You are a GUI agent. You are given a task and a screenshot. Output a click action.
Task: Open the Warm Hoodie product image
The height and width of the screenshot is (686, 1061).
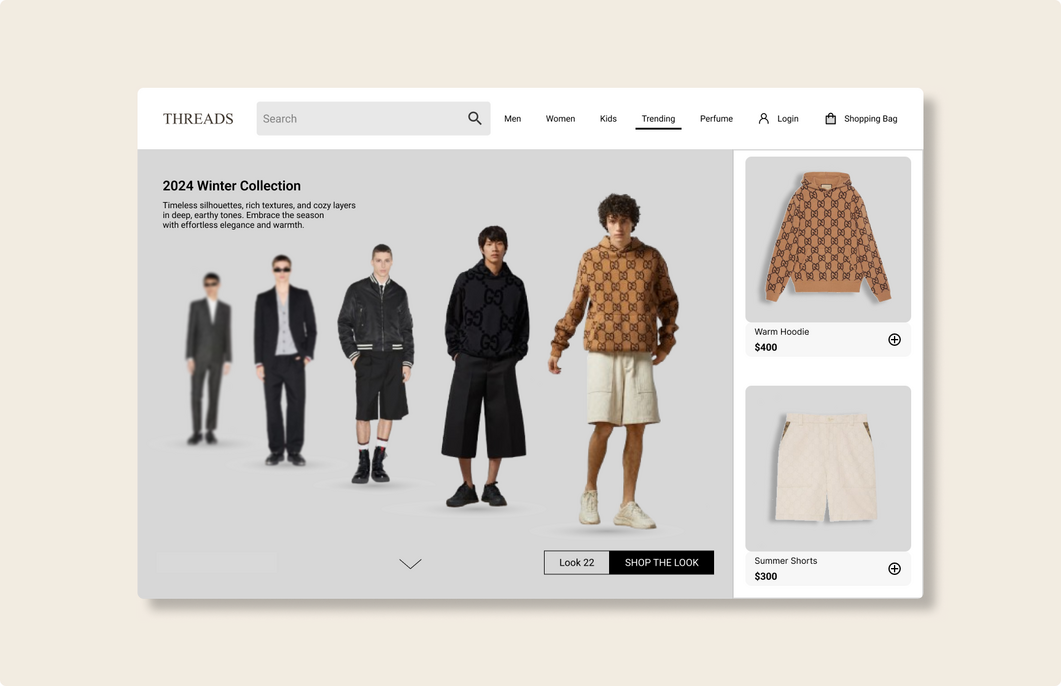pos(828,239)
